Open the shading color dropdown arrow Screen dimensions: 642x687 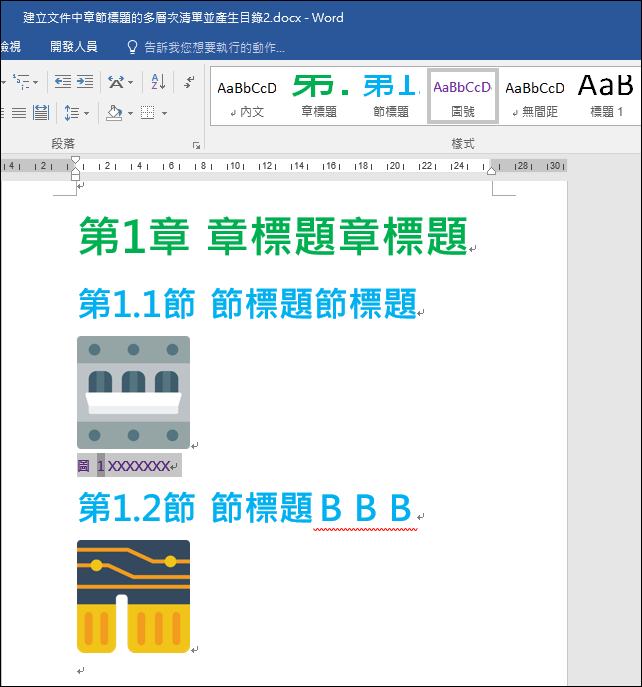click(130, 113)
